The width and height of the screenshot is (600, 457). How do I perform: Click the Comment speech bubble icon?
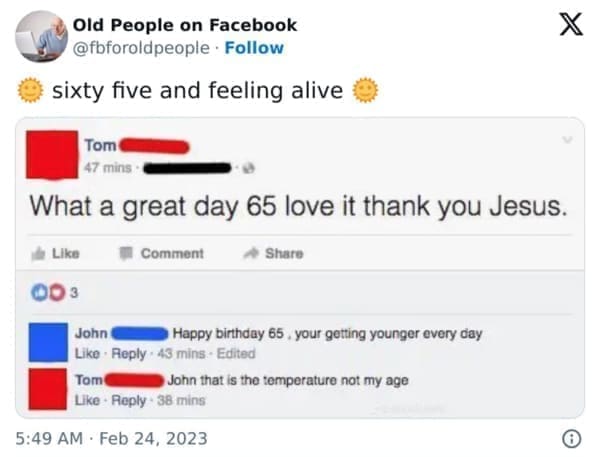click(129, 254)
